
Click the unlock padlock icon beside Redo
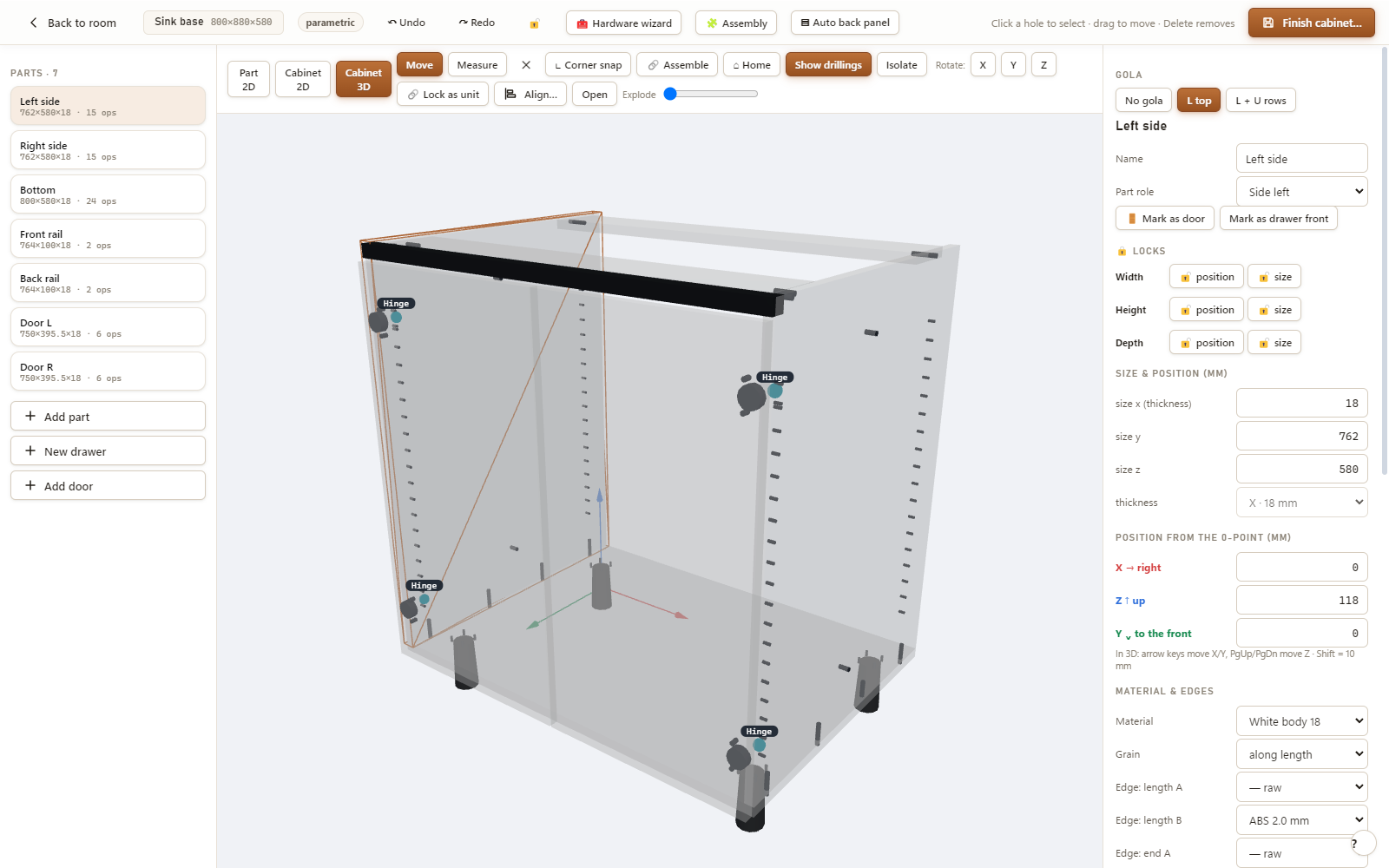(534, 23)
